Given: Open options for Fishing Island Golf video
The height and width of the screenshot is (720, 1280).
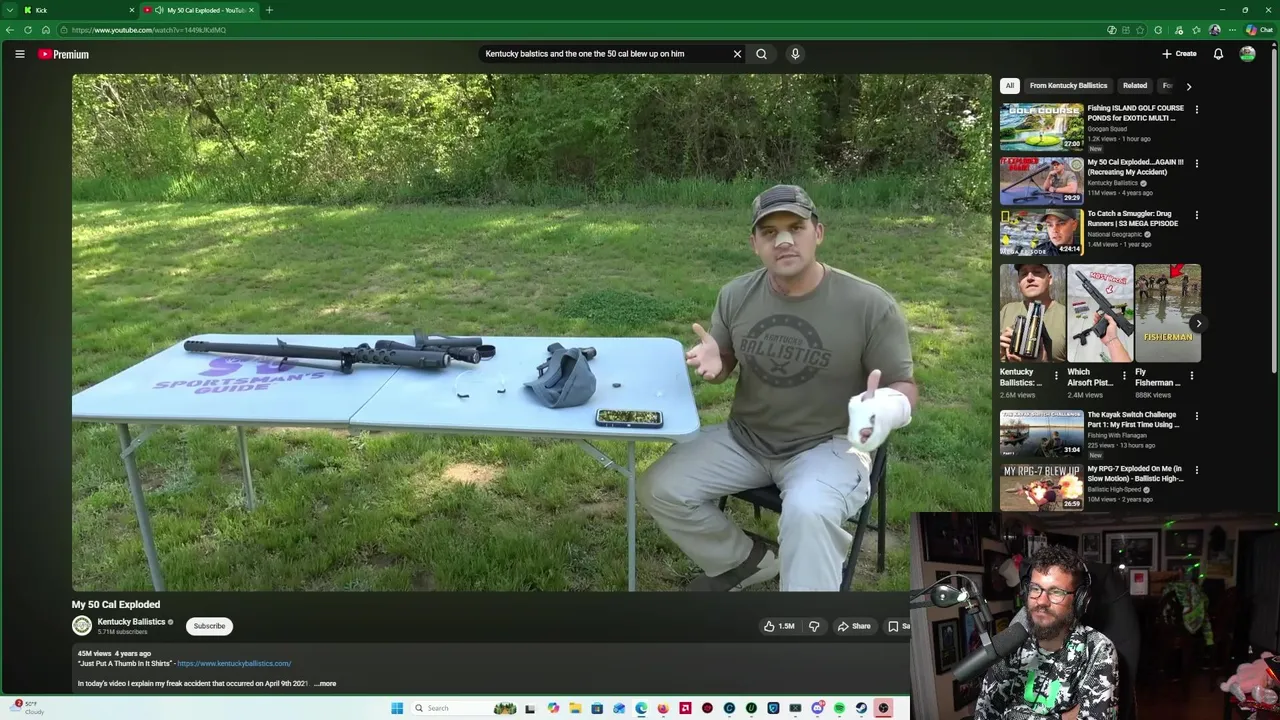Looking at the screenshot, I should (1196, 109).
